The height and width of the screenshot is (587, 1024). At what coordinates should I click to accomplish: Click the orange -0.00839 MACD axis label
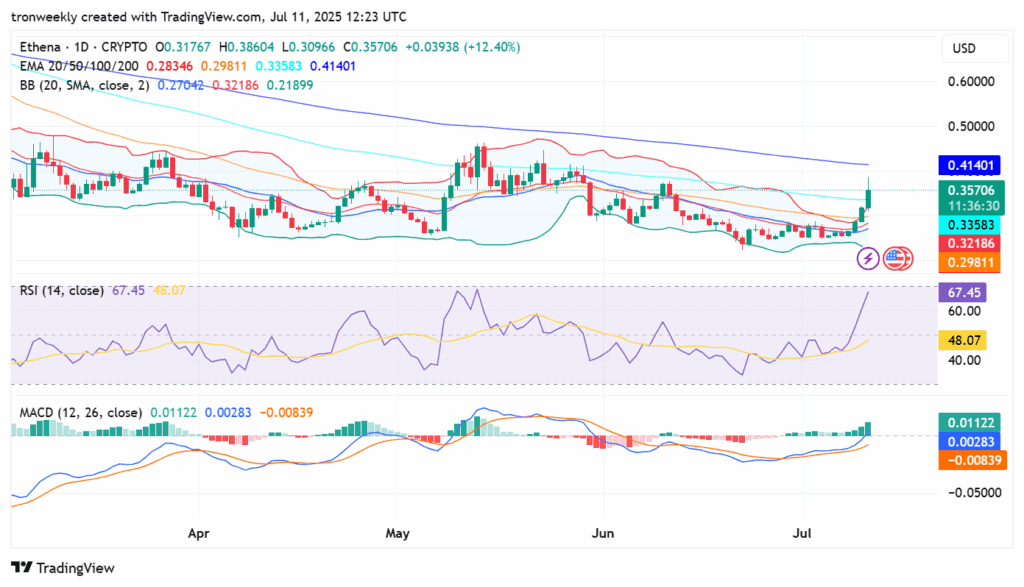click(972, 460)
